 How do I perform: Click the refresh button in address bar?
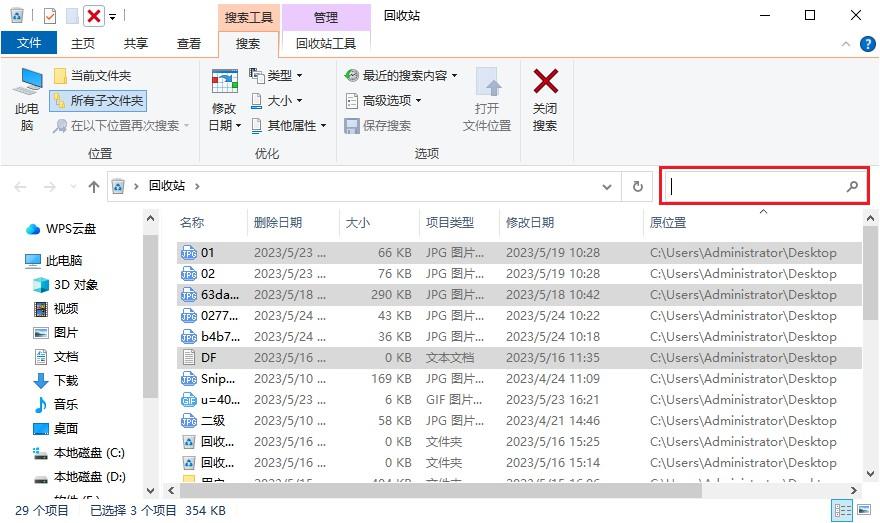coord(638,186)
